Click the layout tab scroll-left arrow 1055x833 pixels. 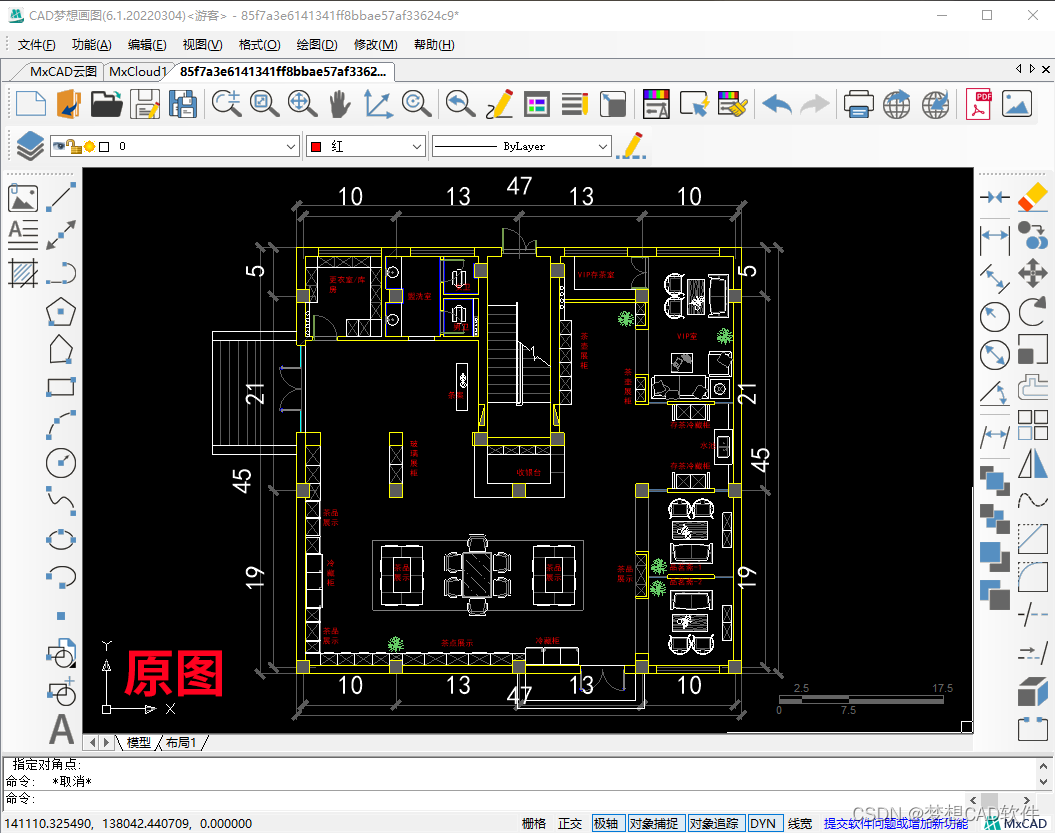[x=93, y=743]
